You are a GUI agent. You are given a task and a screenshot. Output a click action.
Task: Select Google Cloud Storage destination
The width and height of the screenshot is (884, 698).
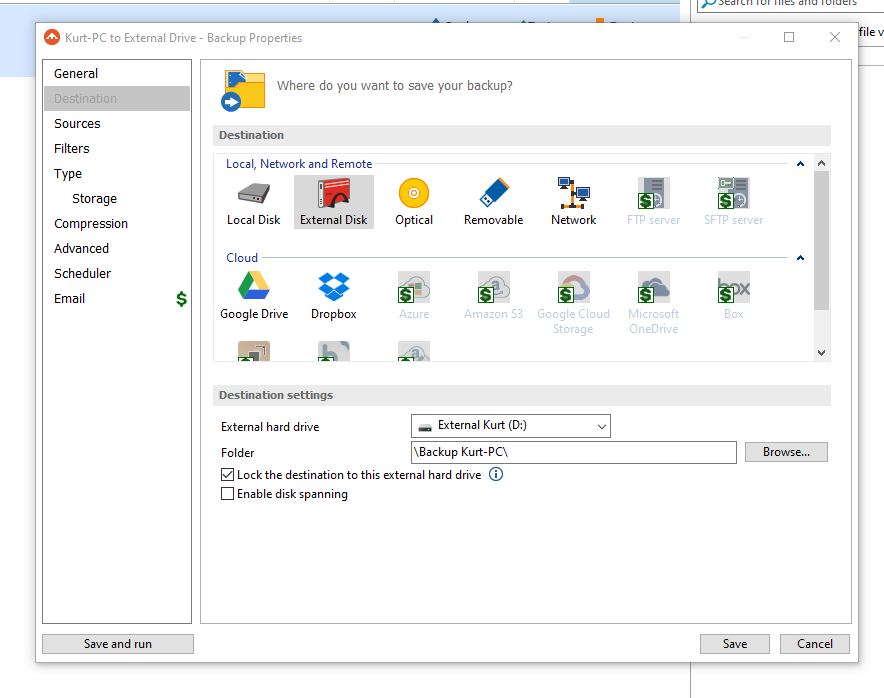point(573,303)
